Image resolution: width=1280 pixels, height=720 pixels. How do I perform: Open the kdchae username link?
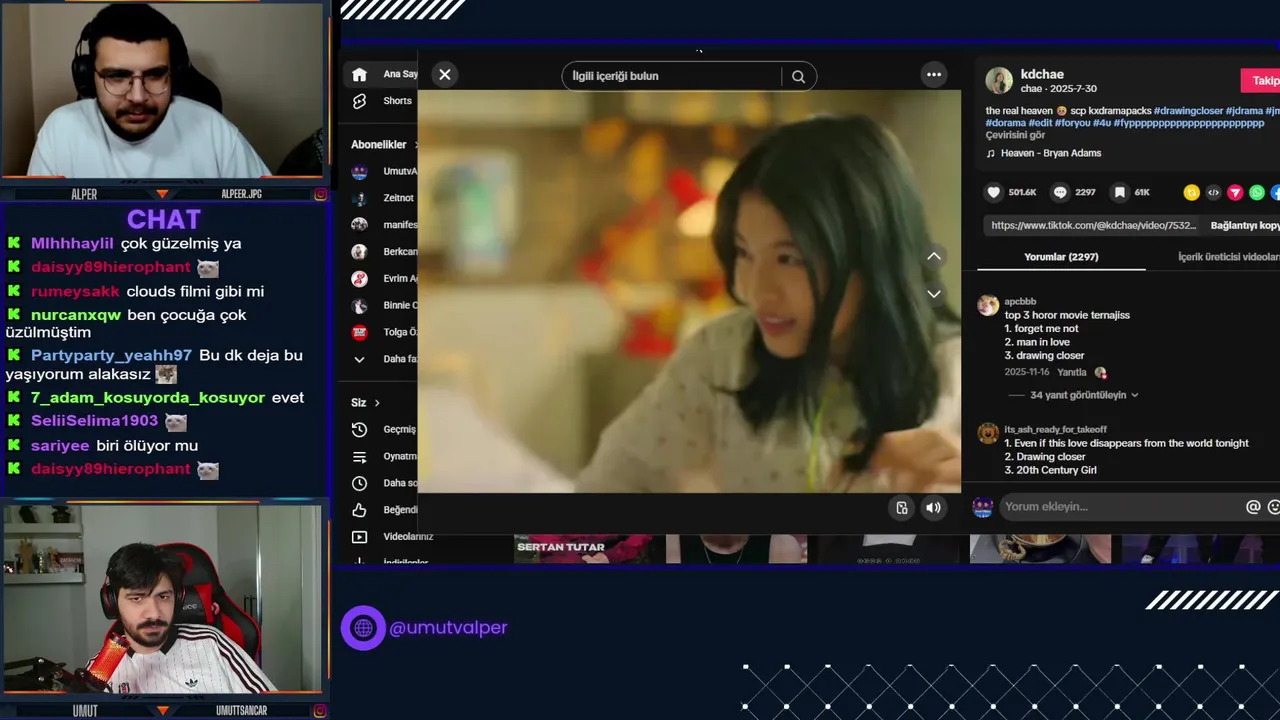[x=1042, y=74]
